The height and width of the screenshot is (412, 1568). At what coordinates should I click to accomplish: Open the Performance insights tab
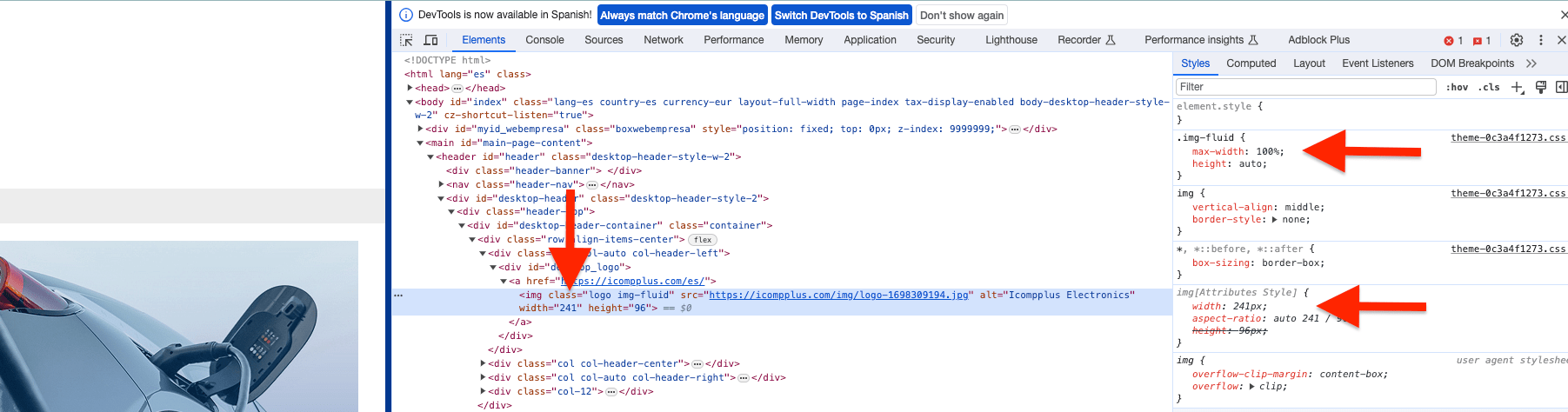coord(1201,40)
